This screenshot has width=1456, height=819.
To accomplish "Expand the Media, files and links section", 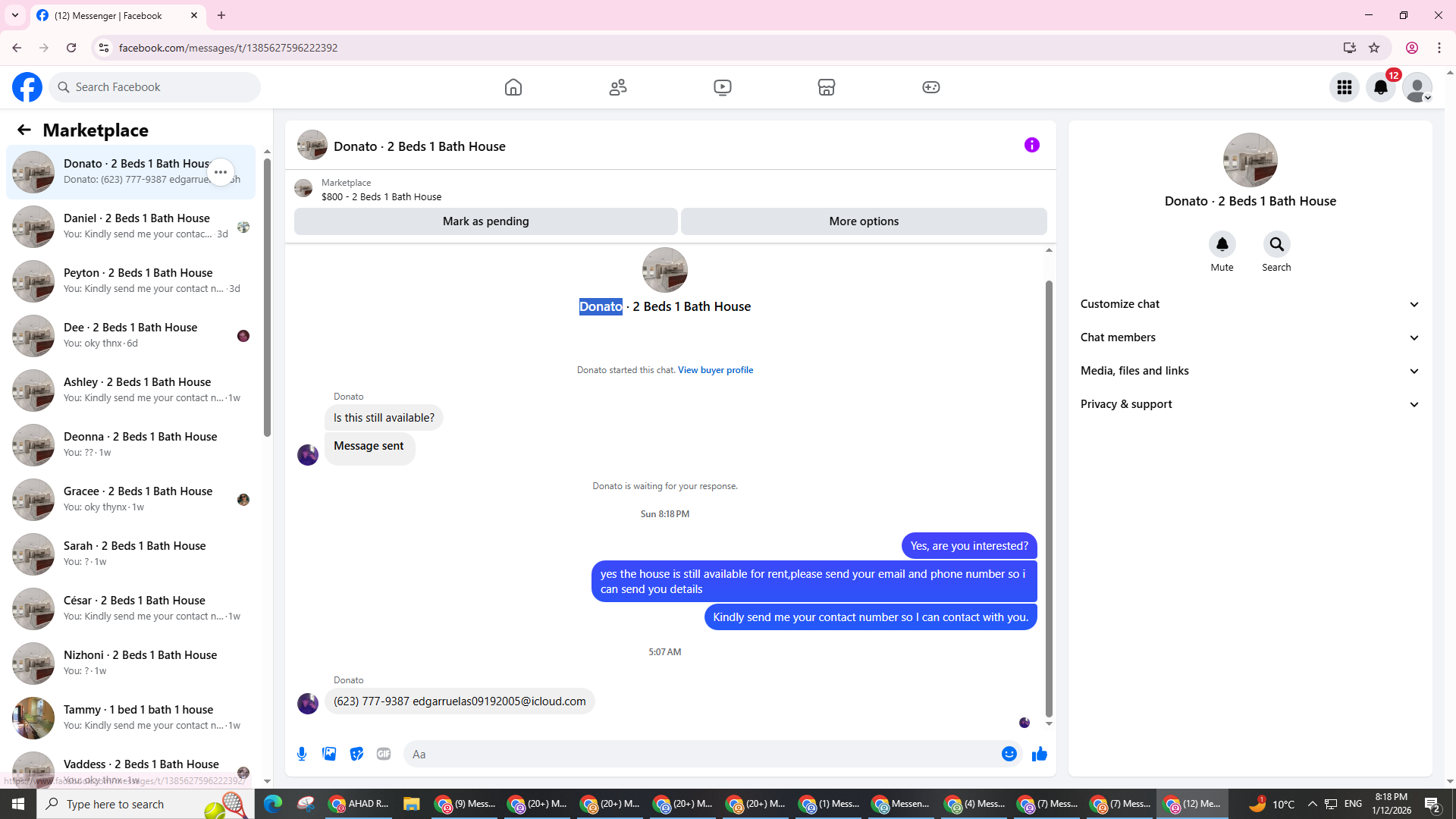I will point(1250,371).
